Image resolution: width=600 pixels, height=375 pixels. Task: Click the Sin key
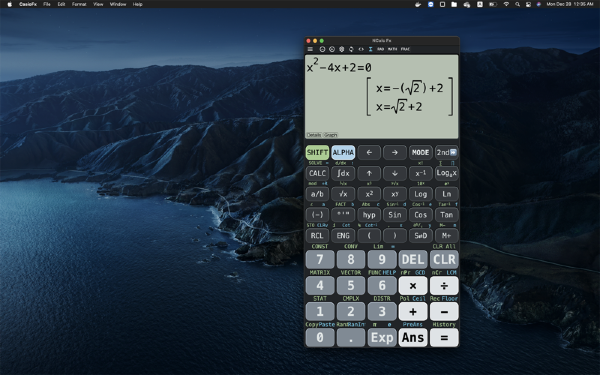click(395, 215)
